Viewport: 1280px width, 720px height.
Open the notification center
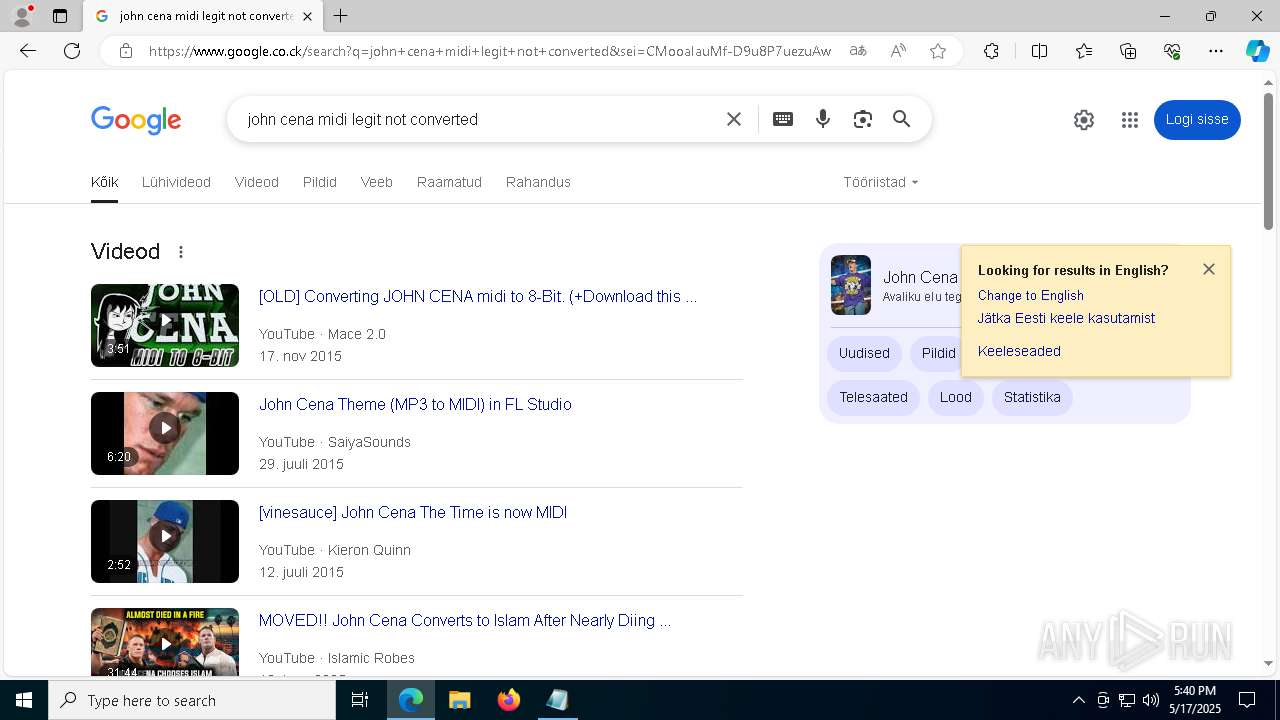click(1247, 700)
